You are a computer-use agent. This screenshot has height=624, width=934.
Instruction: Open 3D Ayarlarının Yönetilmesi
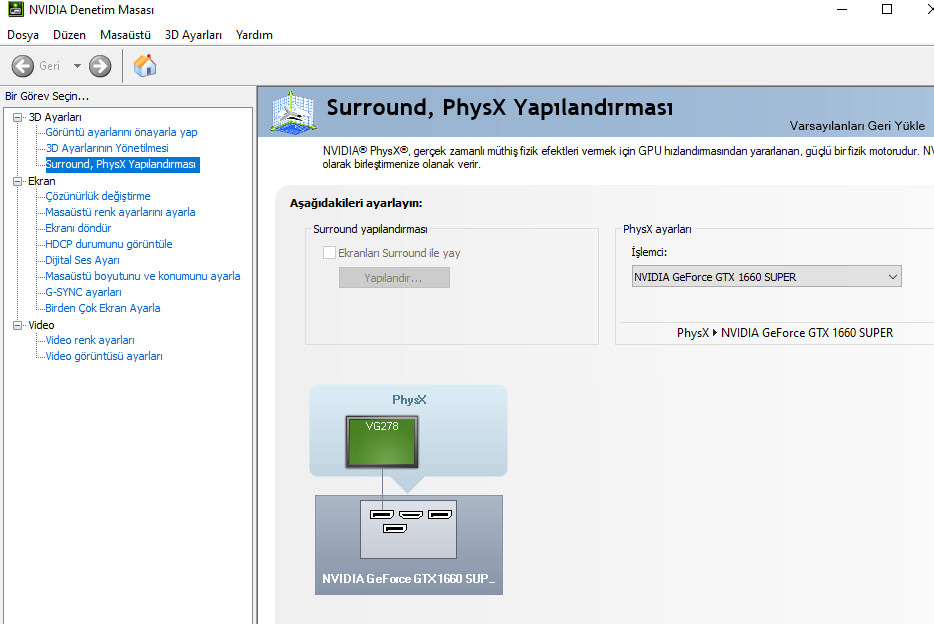107,148
